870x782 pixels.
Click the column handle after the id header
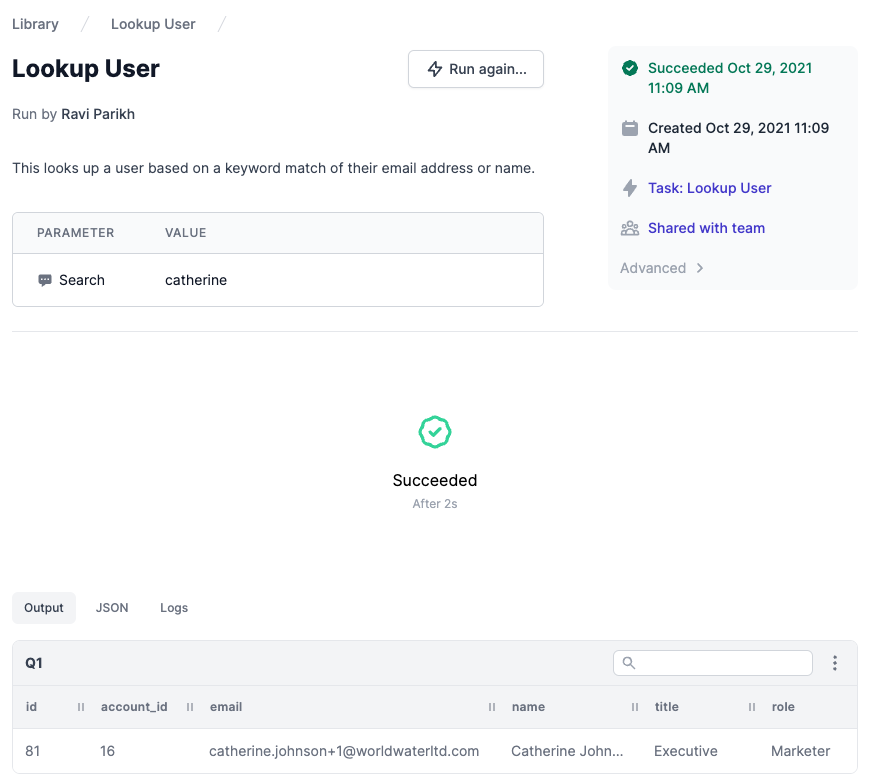[x=81, y=707]
